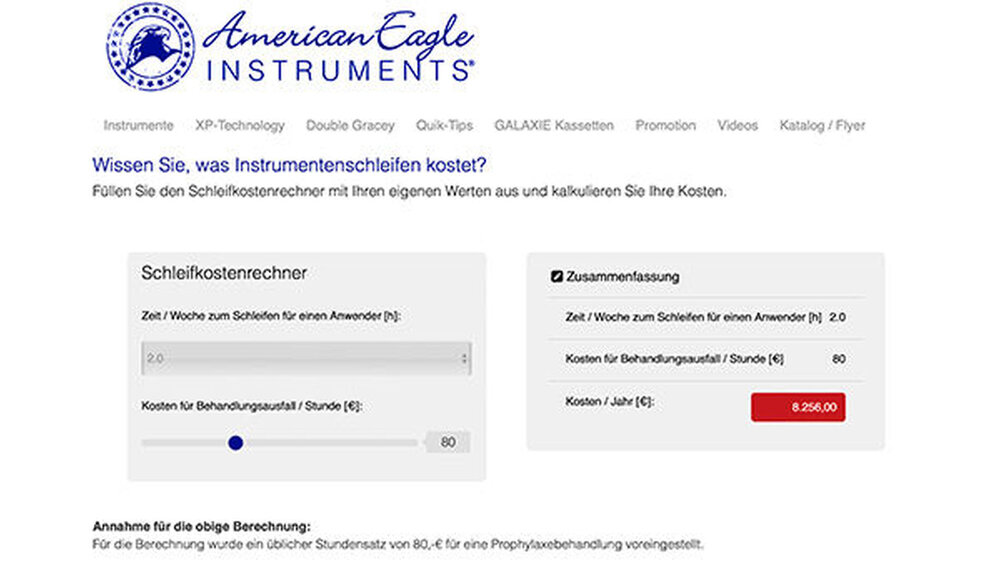This screenshot has height=563, width=1000.
Task: Navigate to the Promotion page
Action: (665, 125)
